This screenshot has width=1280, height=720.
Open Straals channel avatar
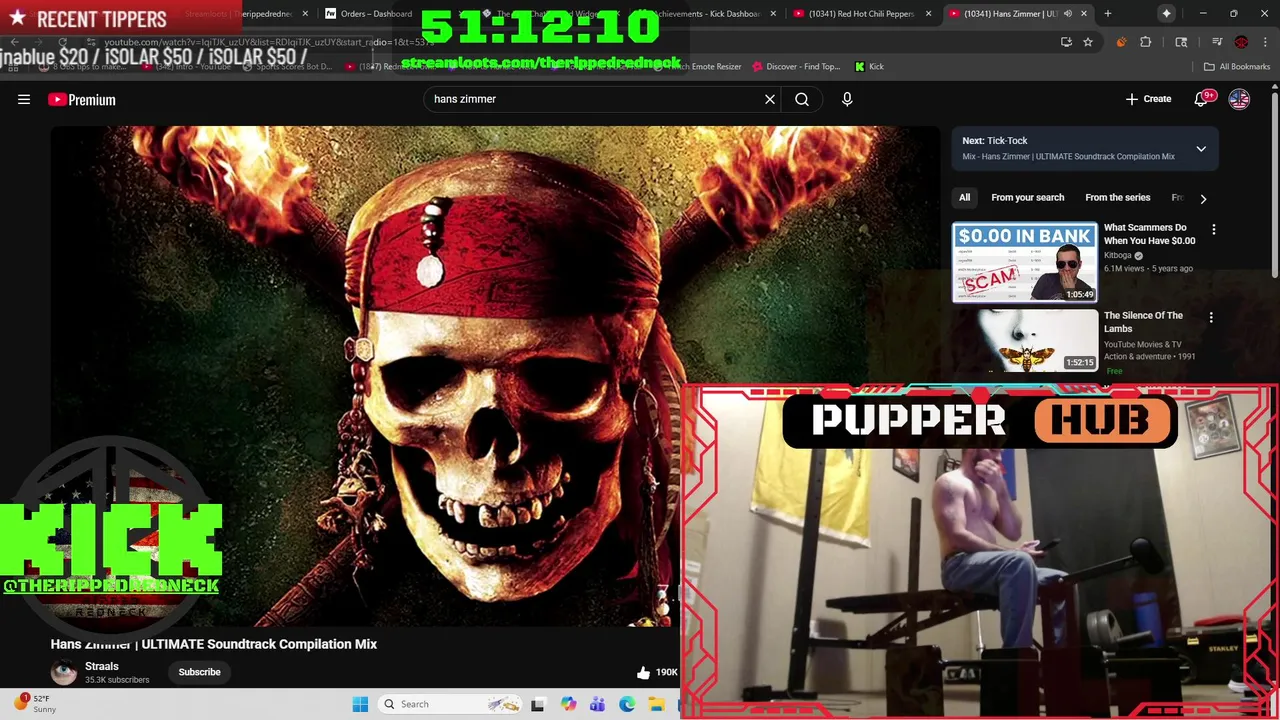[x=63, y=672]
